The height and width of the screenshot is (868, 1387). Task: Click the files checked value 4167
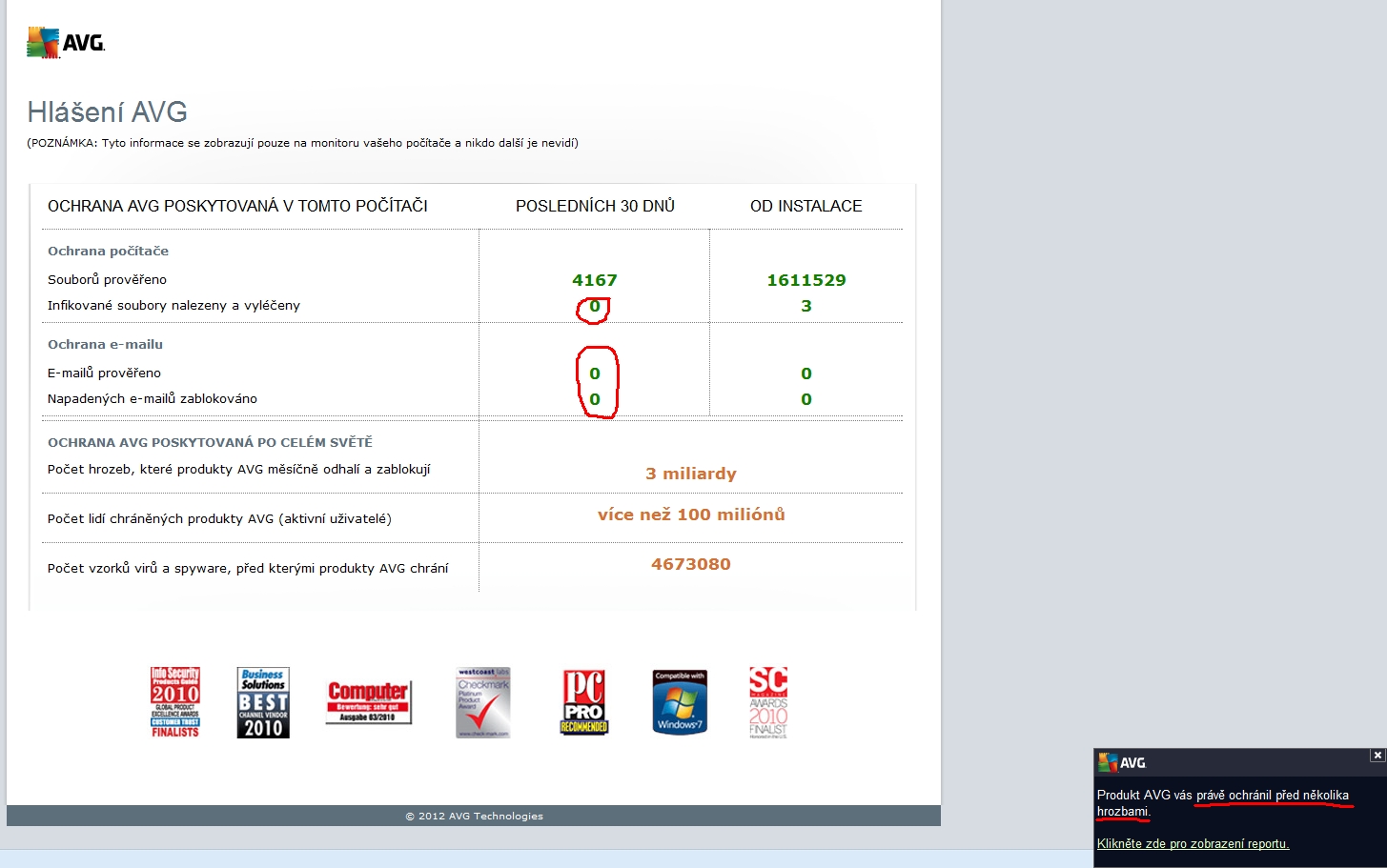click(595, 280)
